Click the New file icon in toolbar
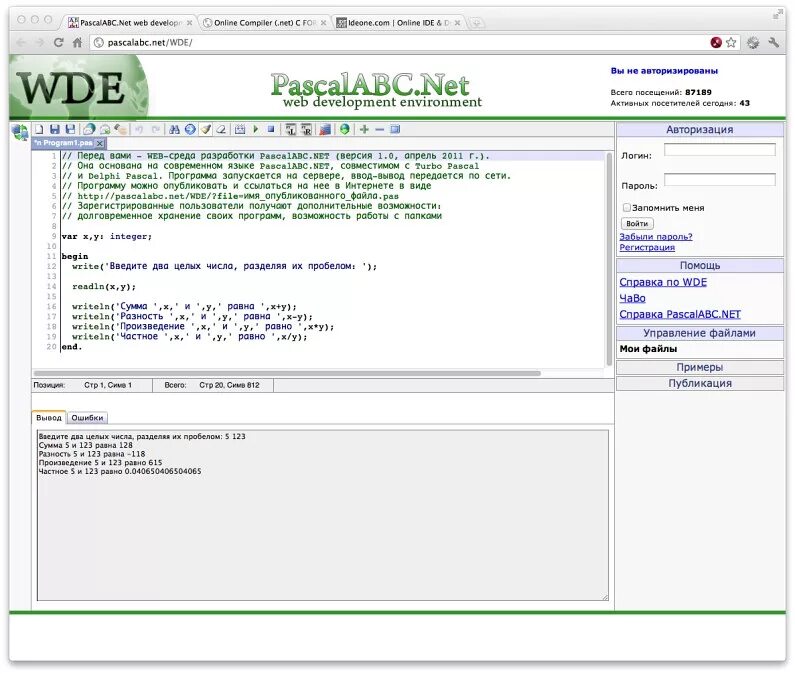 pyautogui.click(x=39, y=129)
